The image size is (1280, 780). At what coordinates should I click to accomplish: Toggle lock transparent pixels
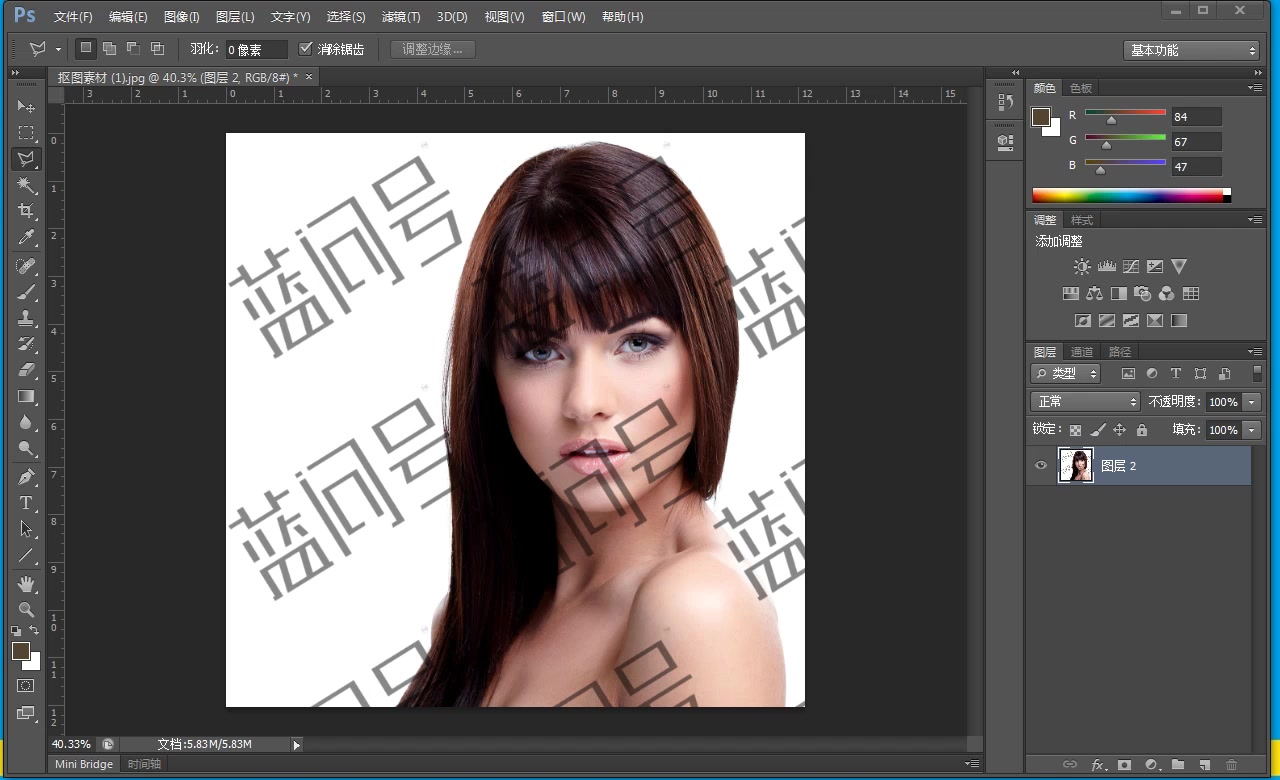(x=1075, y=430)
